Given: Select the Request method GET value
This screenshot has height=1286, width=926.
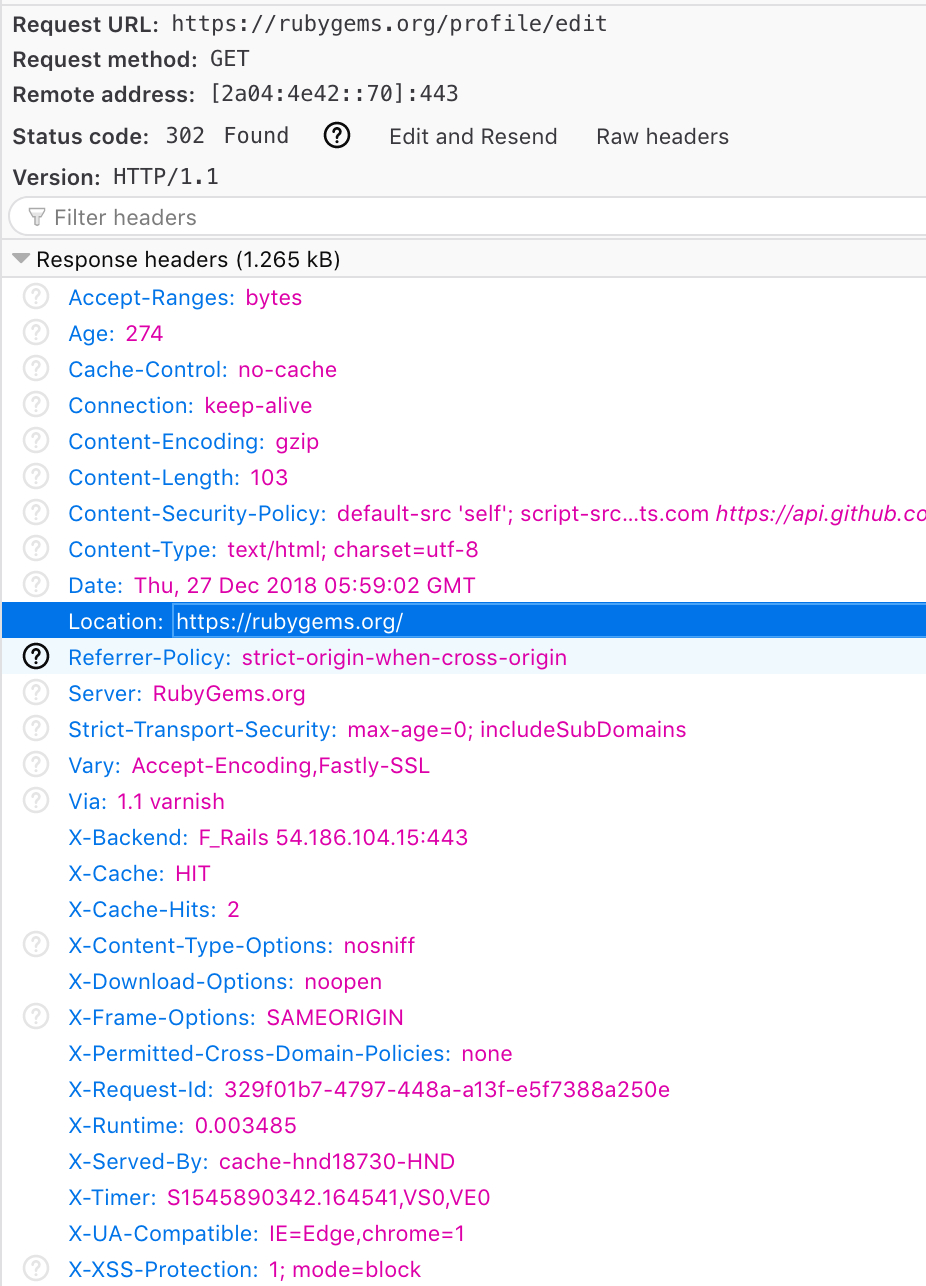Looking at the screenshot, I should (230, 59).
